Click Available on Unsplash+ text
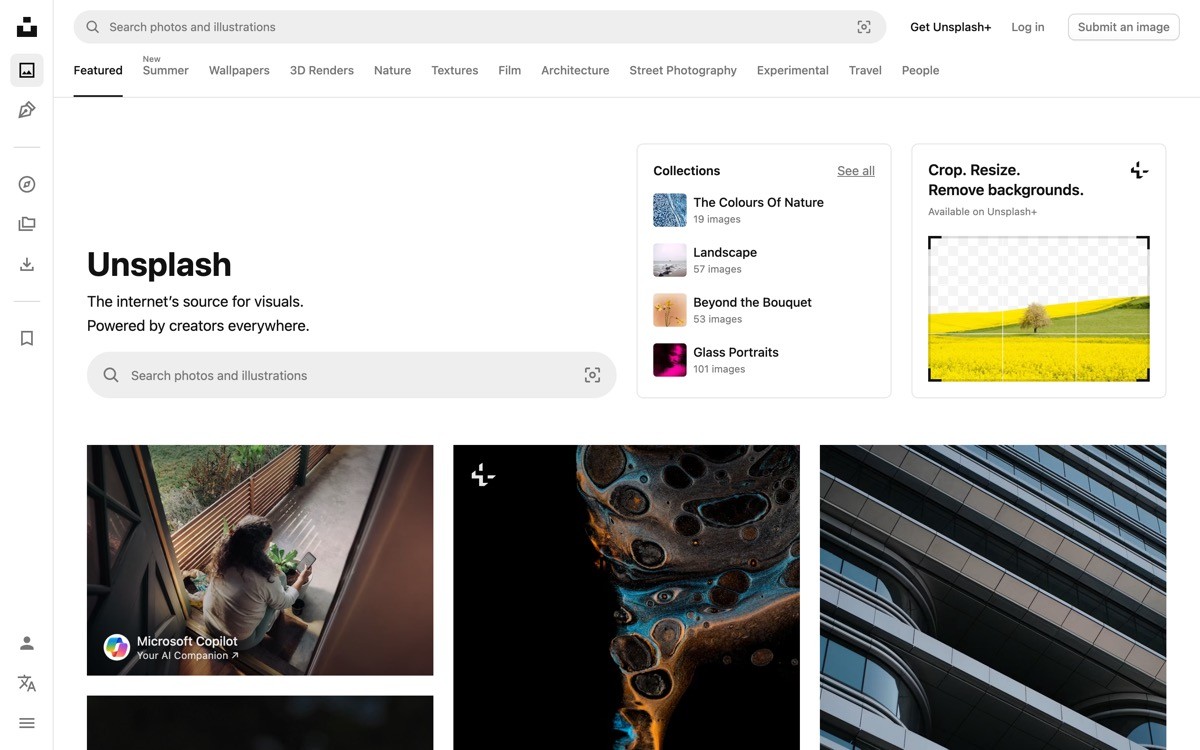This screenshot has height=750, width=1200. 982,212
